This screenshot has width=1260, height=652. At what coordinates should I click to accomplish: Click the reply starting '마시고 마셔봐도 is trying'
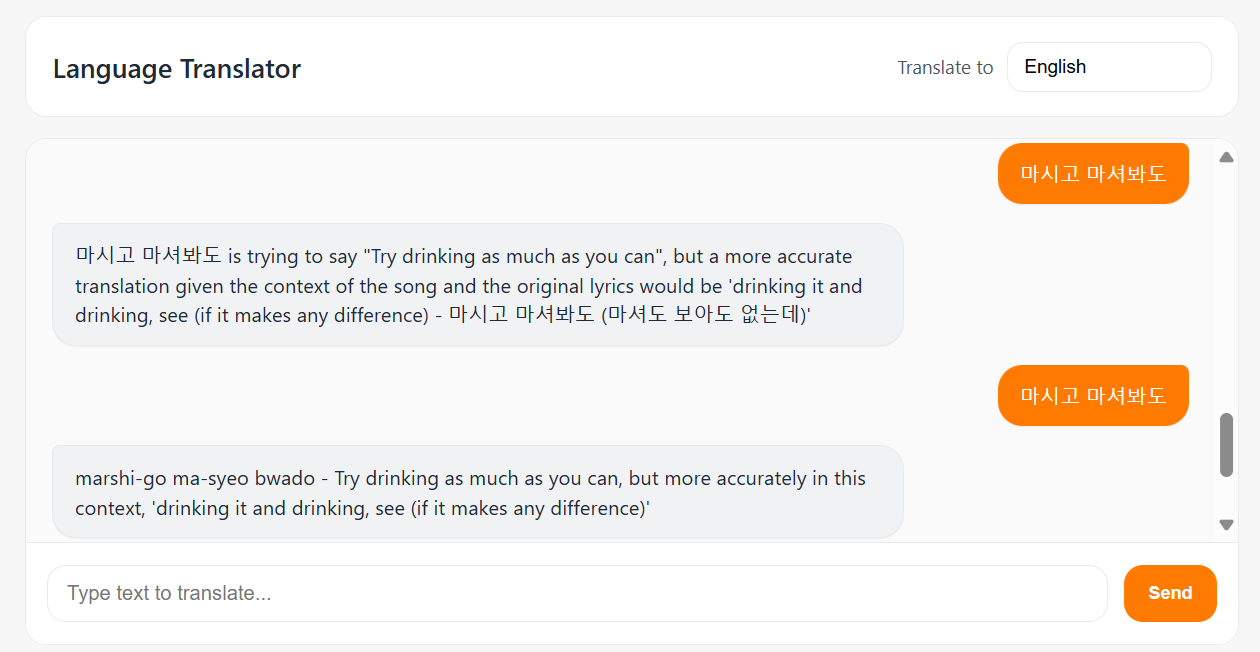[x=477, y=285]
